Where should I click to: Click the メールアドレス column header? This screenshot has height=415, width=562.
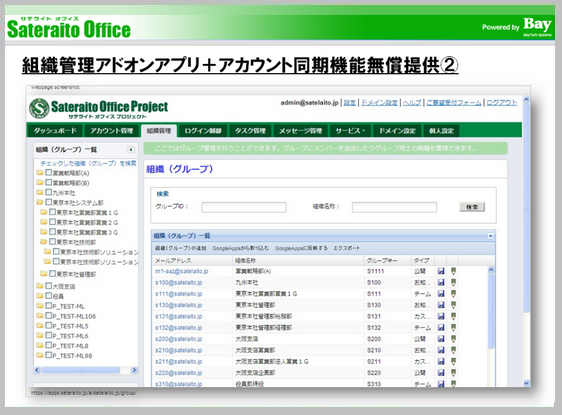[193, 261]
